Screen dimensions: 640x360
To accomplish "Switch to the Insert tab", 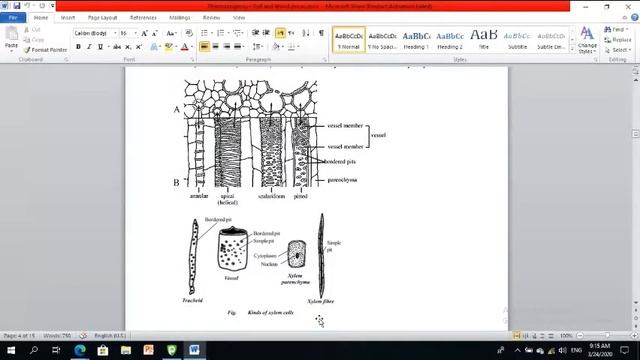I will pos(68,18).
